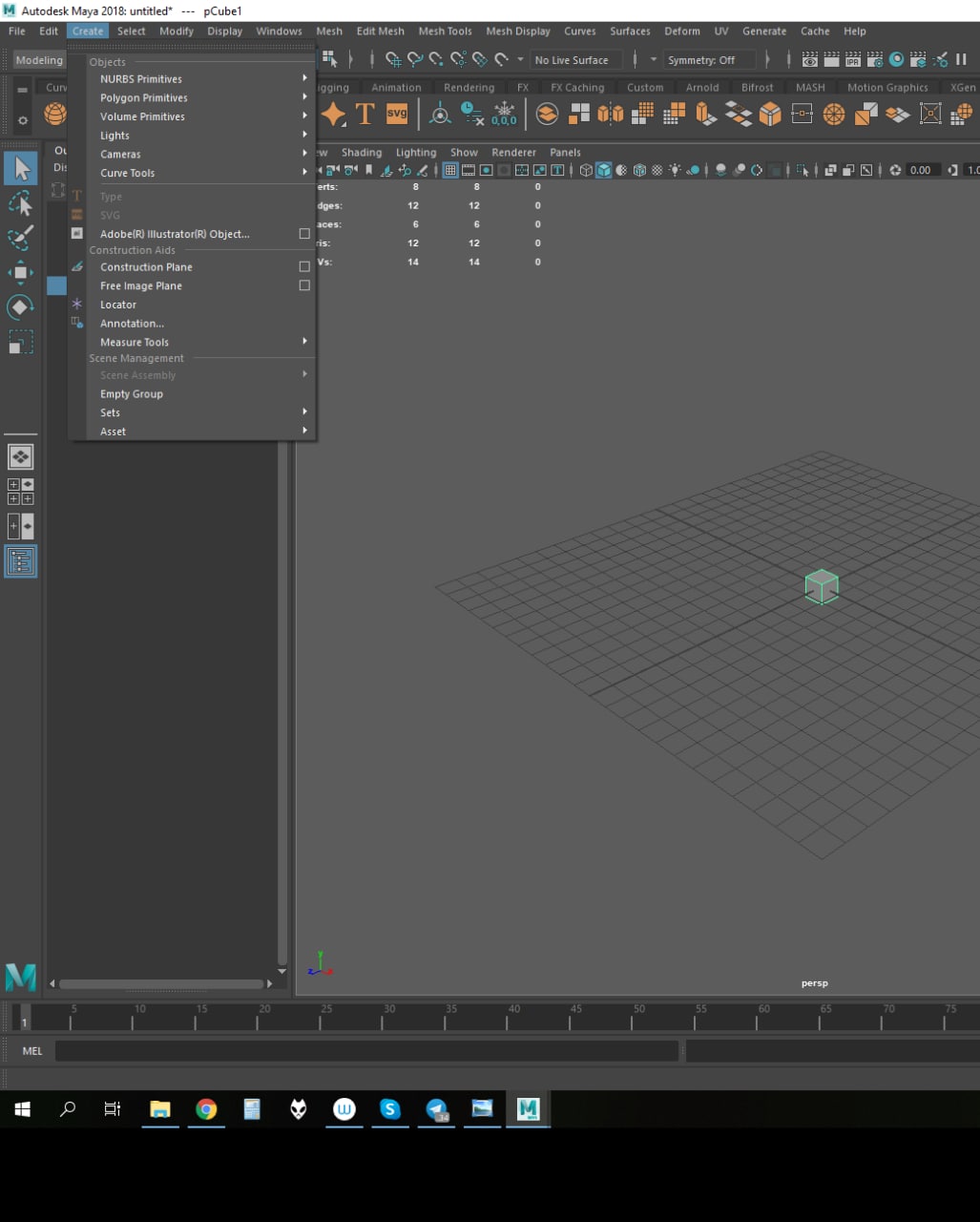Viewport: 980px width, 1222px height.
Task: Toggle Use All Lights bulb icon
Action: pos(676,170)
